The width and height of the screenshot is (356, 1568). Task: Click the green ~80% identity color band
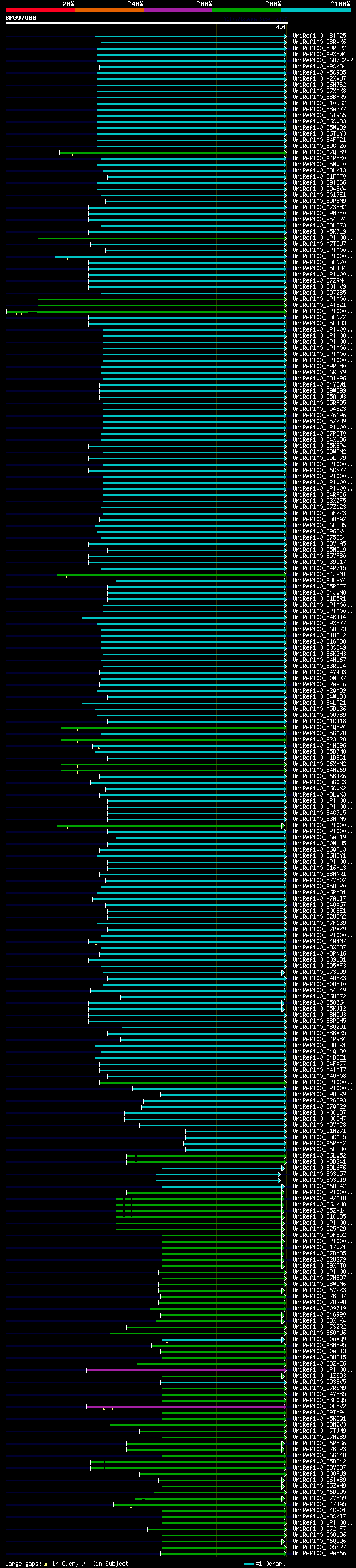coord(247,10)
